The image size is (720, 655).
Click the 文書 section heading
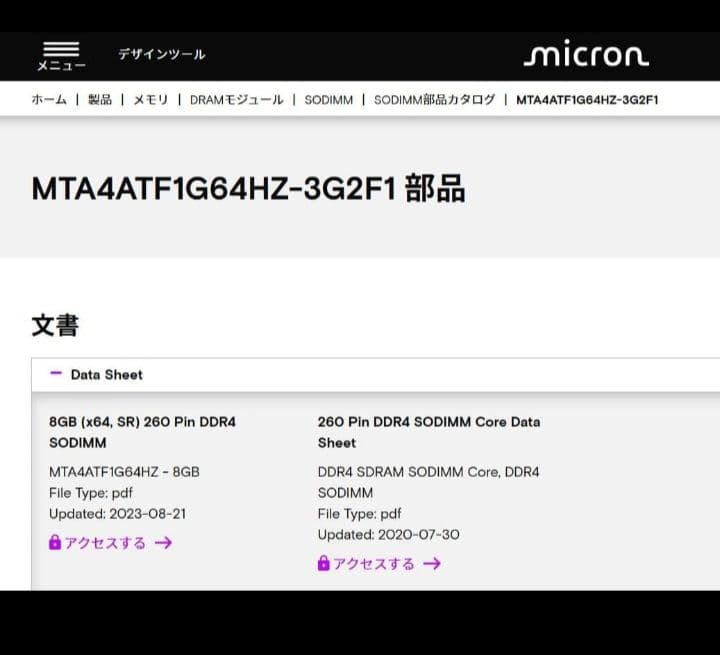(55, 325)
